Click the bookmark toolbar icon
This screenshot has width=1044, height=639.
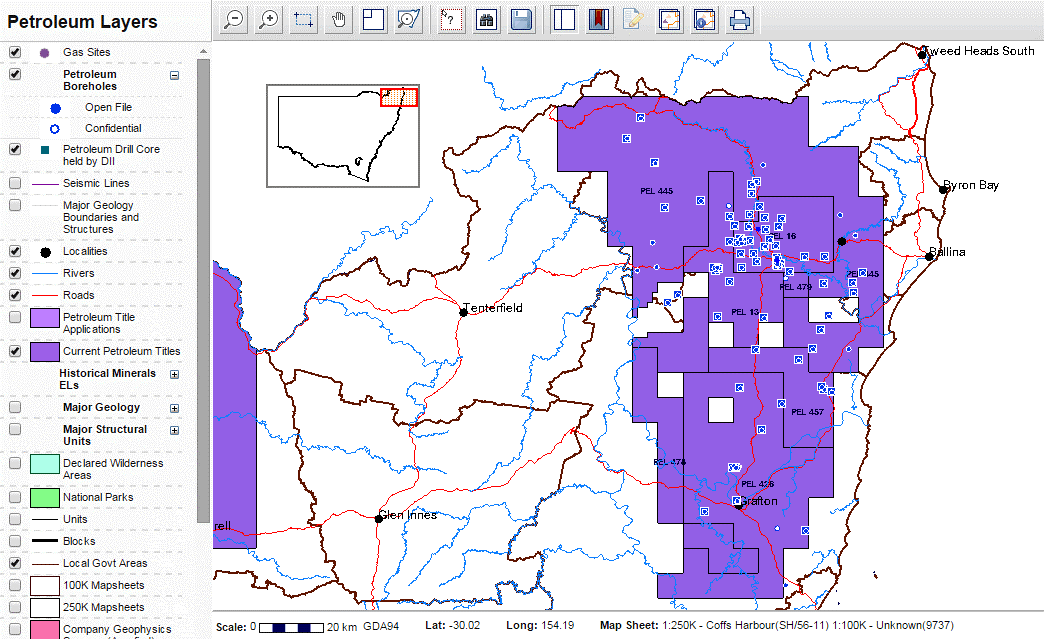[599, 19]
